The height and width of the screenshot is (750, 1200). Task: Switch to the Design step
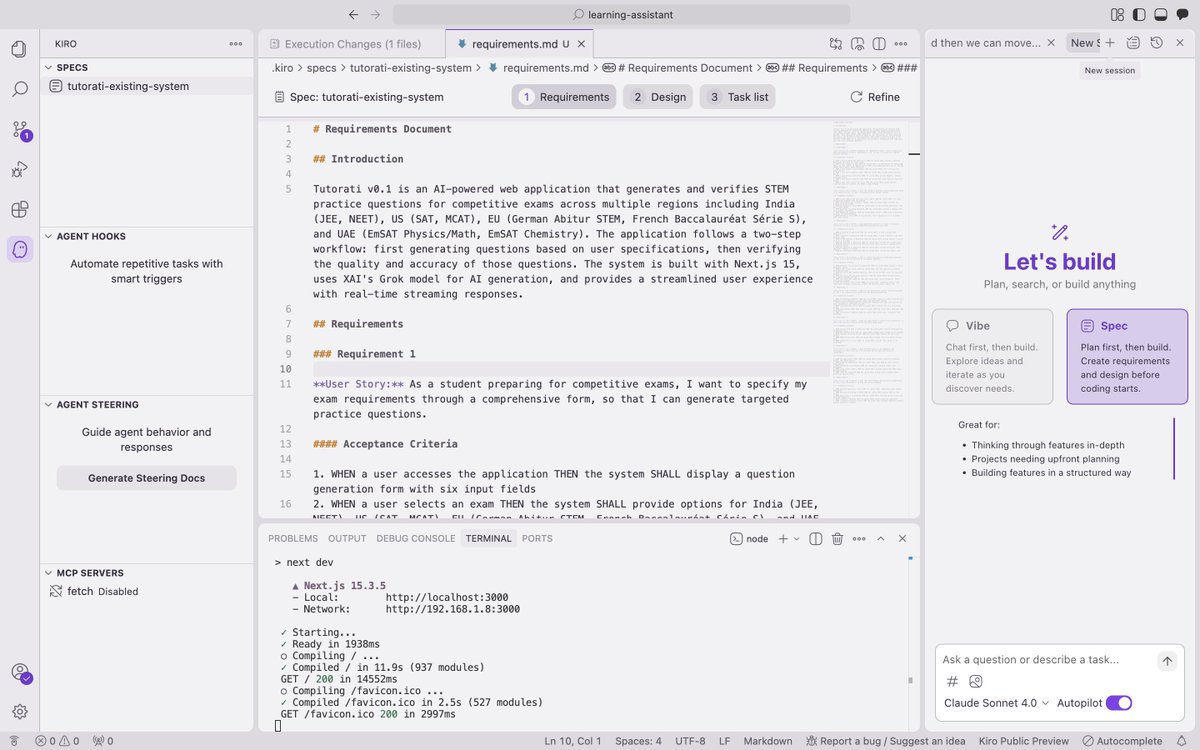659,97
